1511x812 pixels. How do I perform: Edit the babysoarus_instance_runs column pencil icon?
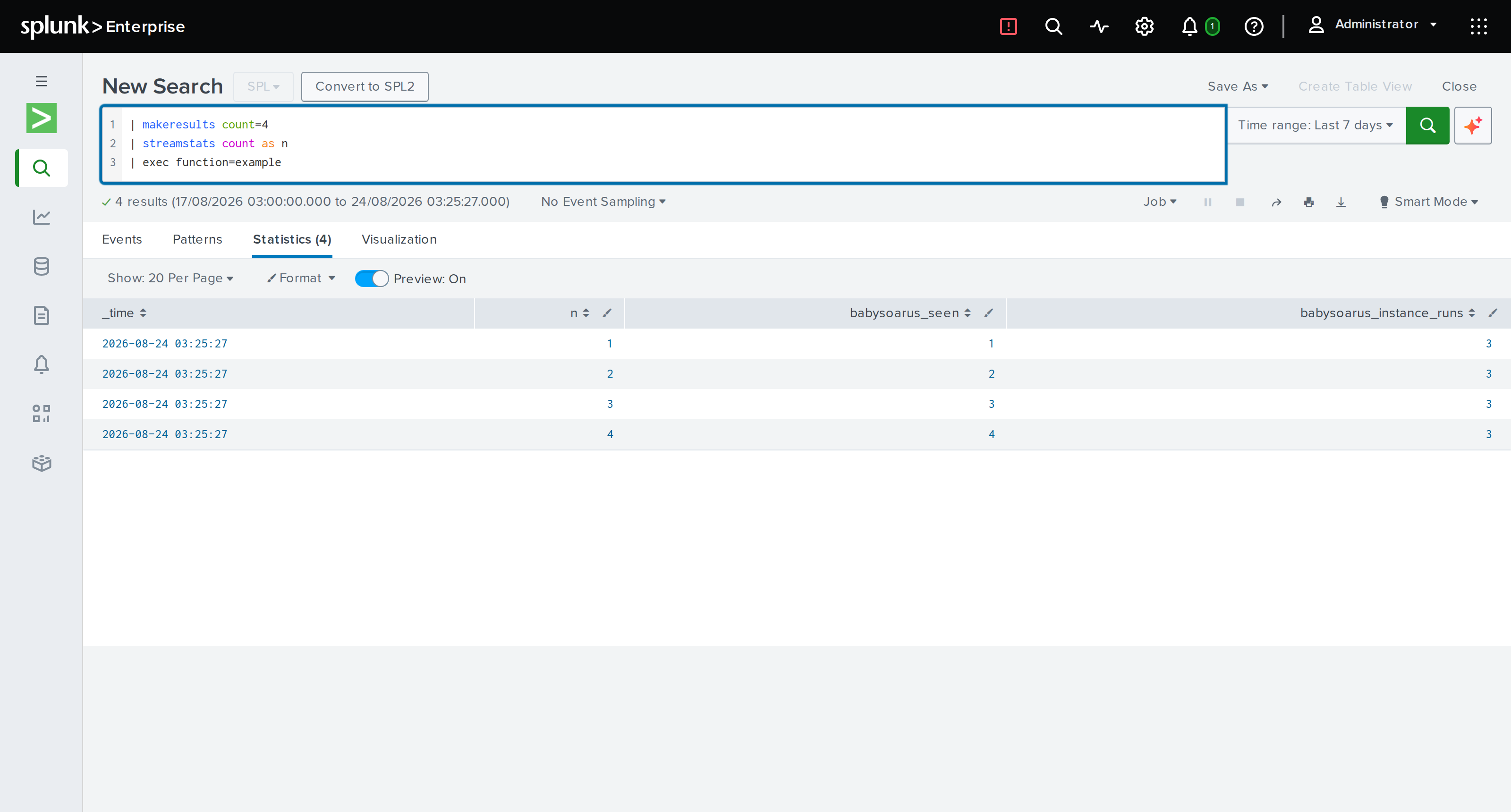click(x=1493, y=313)
